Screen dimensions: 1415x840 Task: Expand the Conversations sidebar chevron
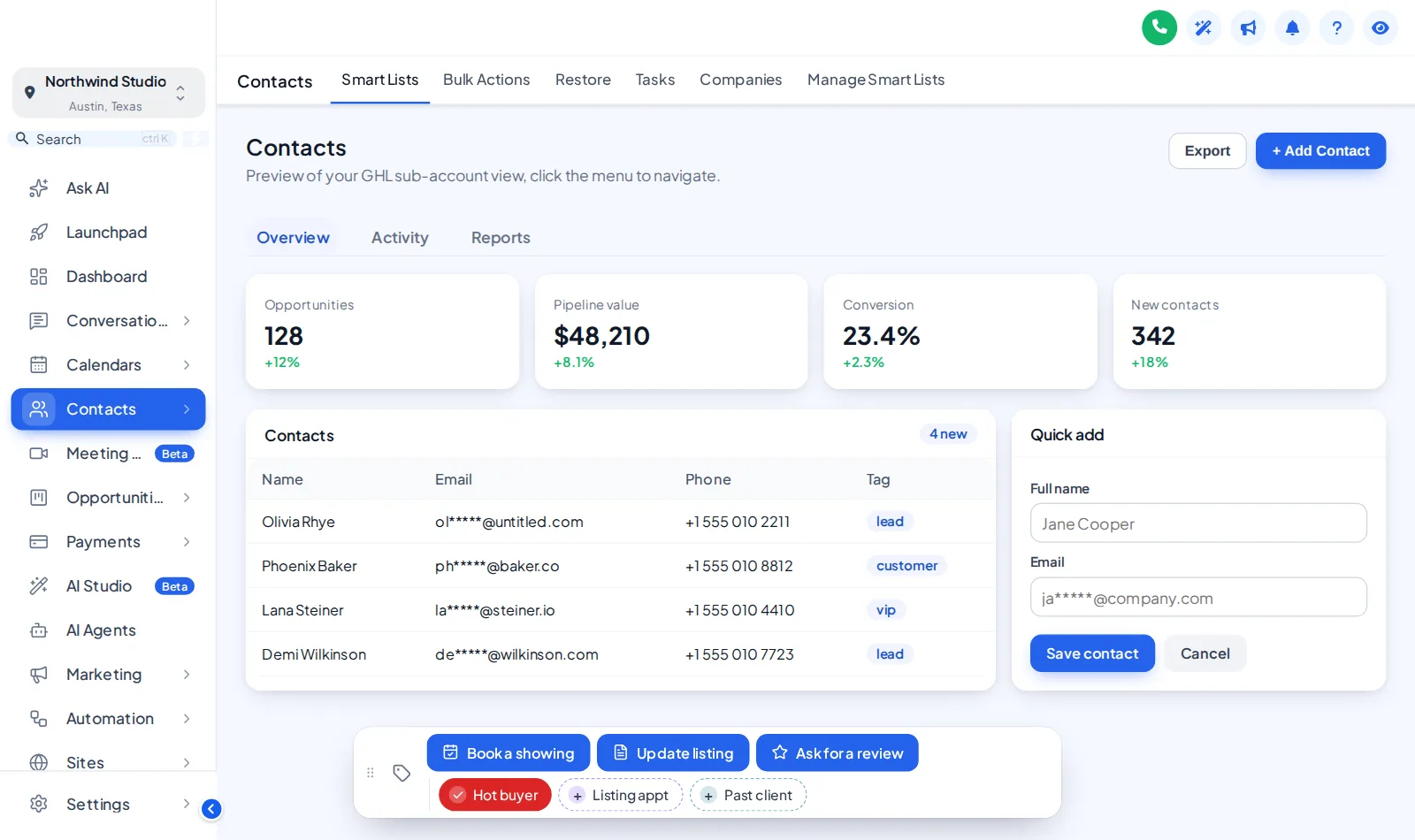pyautogui.click(x=187, y=321)
